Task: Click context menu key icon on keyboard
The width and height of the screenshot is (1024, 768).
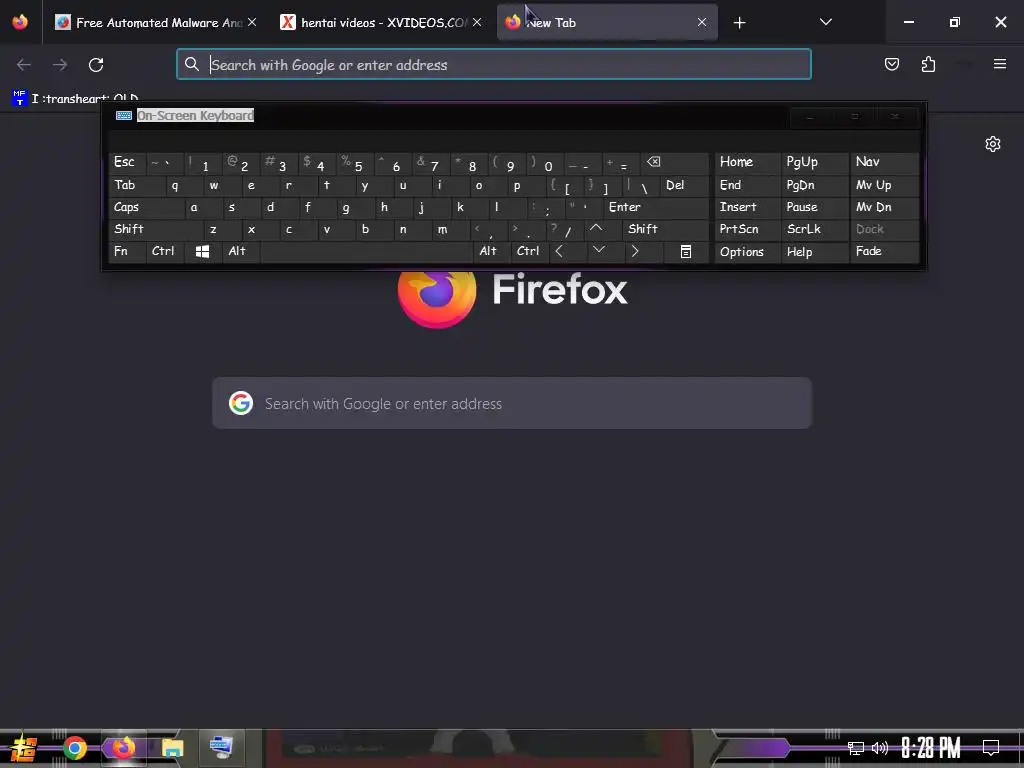Action: 686,251
